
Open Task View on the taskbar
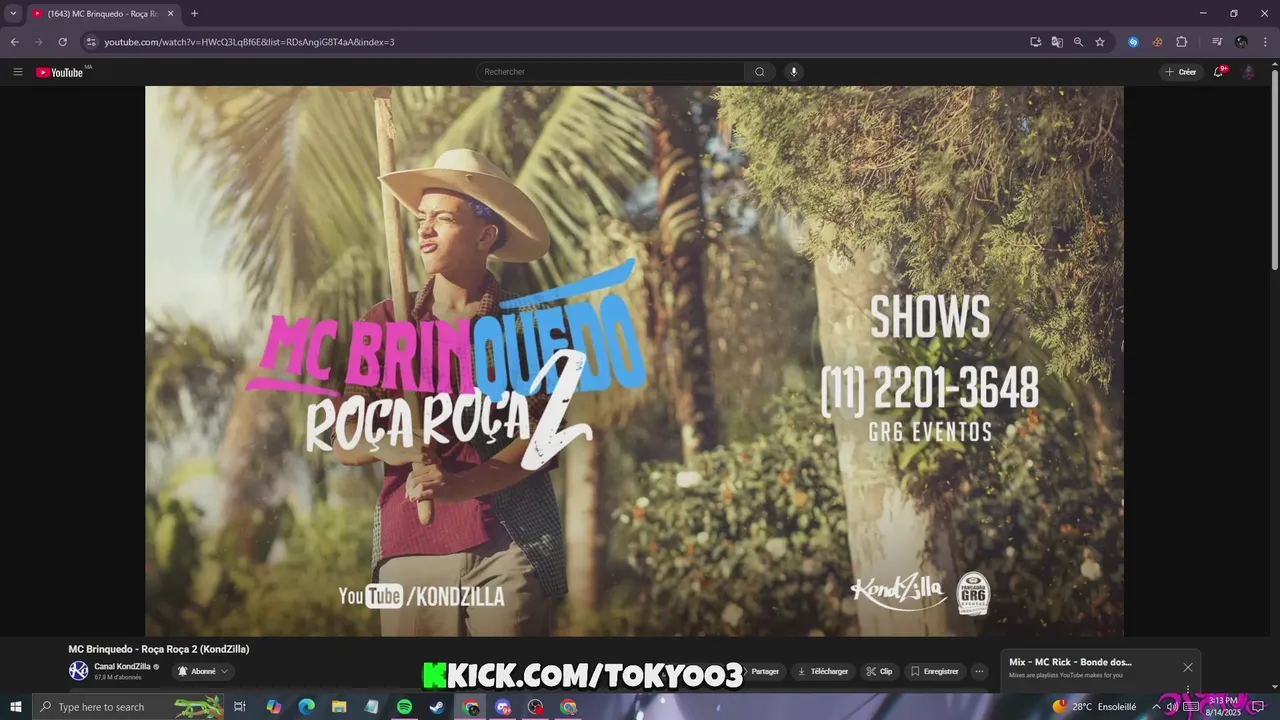pyautogui.click(x=240, y=707)
